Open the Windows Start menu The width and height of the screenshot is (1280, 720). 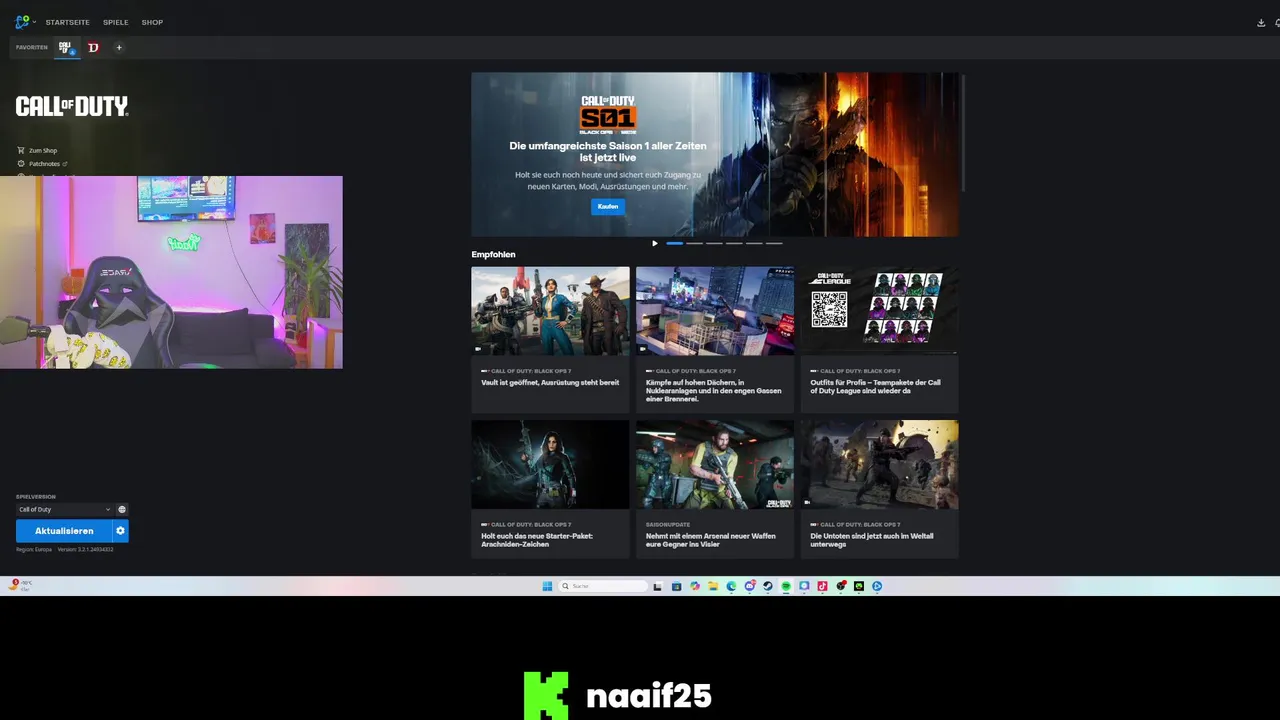pos(547,586)
